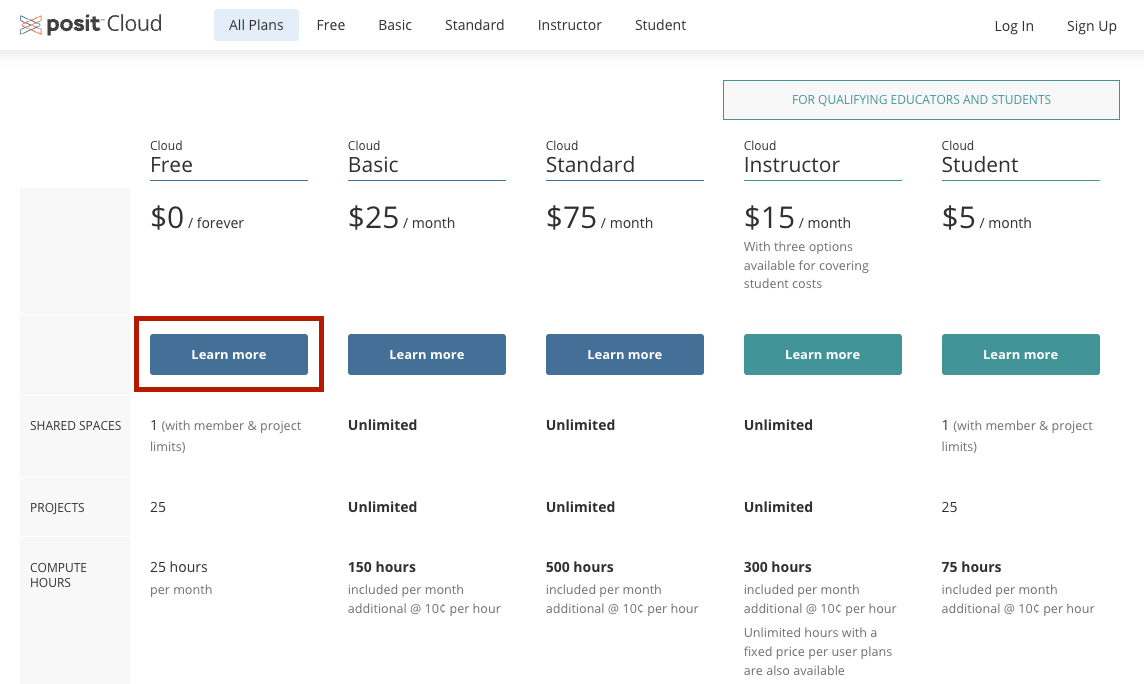Image resolution: width=1144 pixels, height=684 pixels.
Task: Learn more about Cloud Basic plan
Action: pyautogui.click(x=427, y=355)
